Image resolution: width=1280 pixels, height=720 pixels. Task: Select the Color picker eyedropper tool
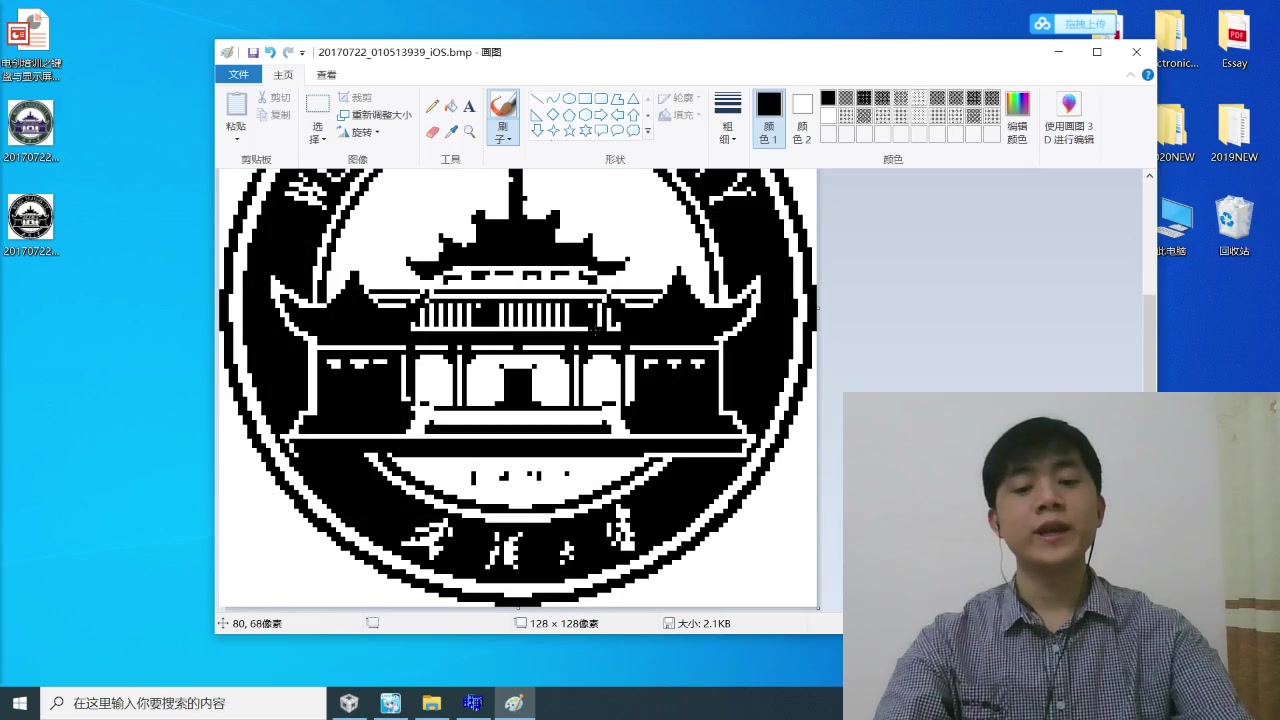pos(451,131)
